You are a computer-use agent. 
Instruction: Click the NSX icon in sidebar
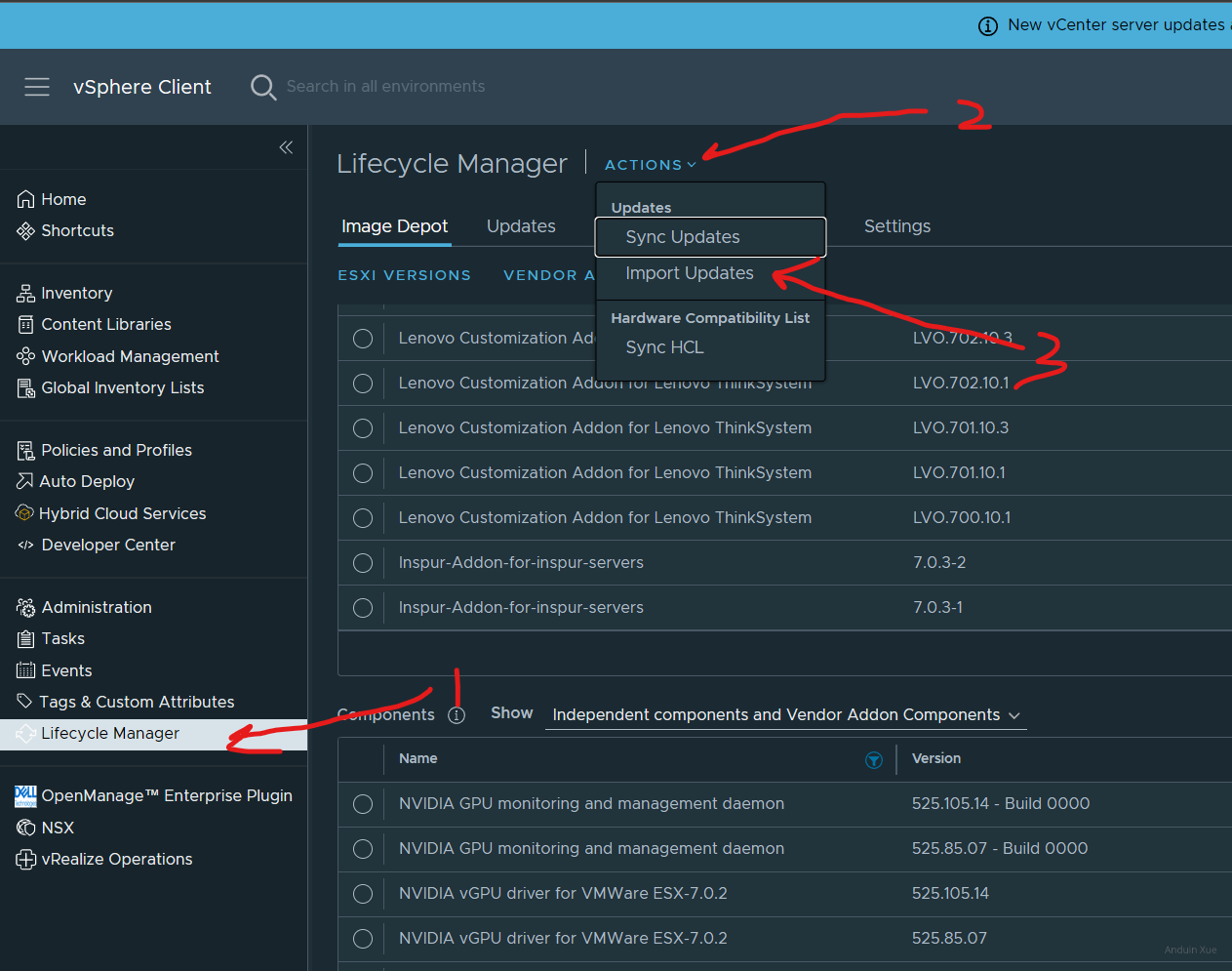point(26,828)
